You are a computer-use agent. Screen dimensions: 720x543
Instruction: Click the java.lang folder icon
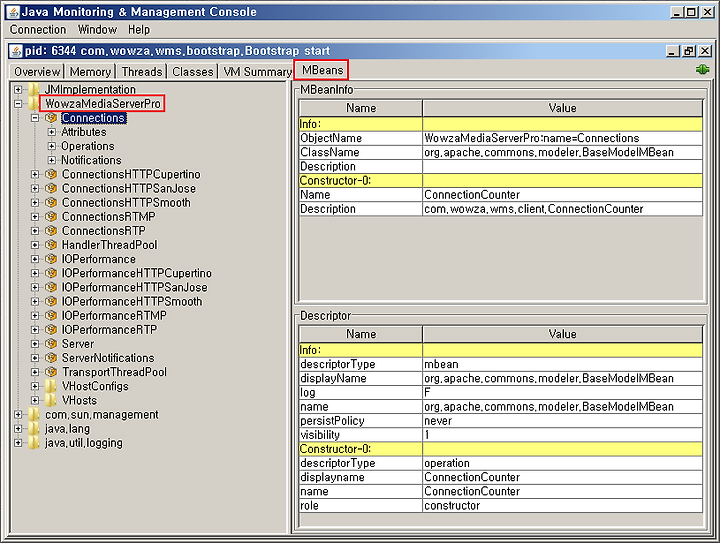34,429
